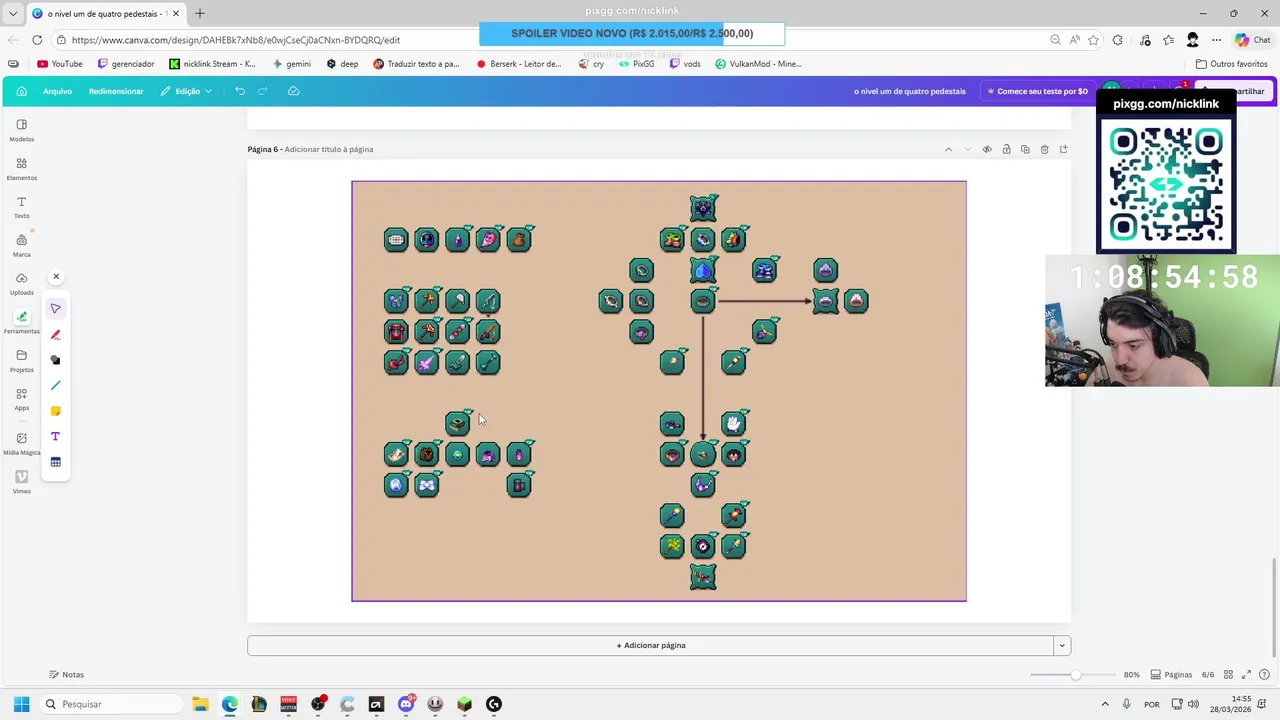Undo the last action

coord(240,91)
